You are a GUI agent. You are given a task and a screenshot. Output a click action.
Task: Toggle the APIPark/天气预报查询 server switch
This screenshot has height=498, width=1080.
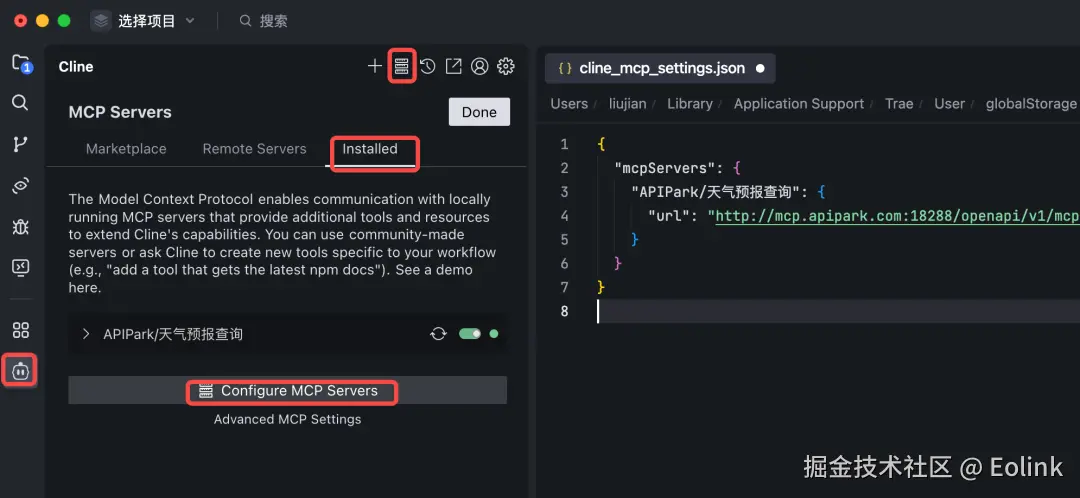coord(470,334)
